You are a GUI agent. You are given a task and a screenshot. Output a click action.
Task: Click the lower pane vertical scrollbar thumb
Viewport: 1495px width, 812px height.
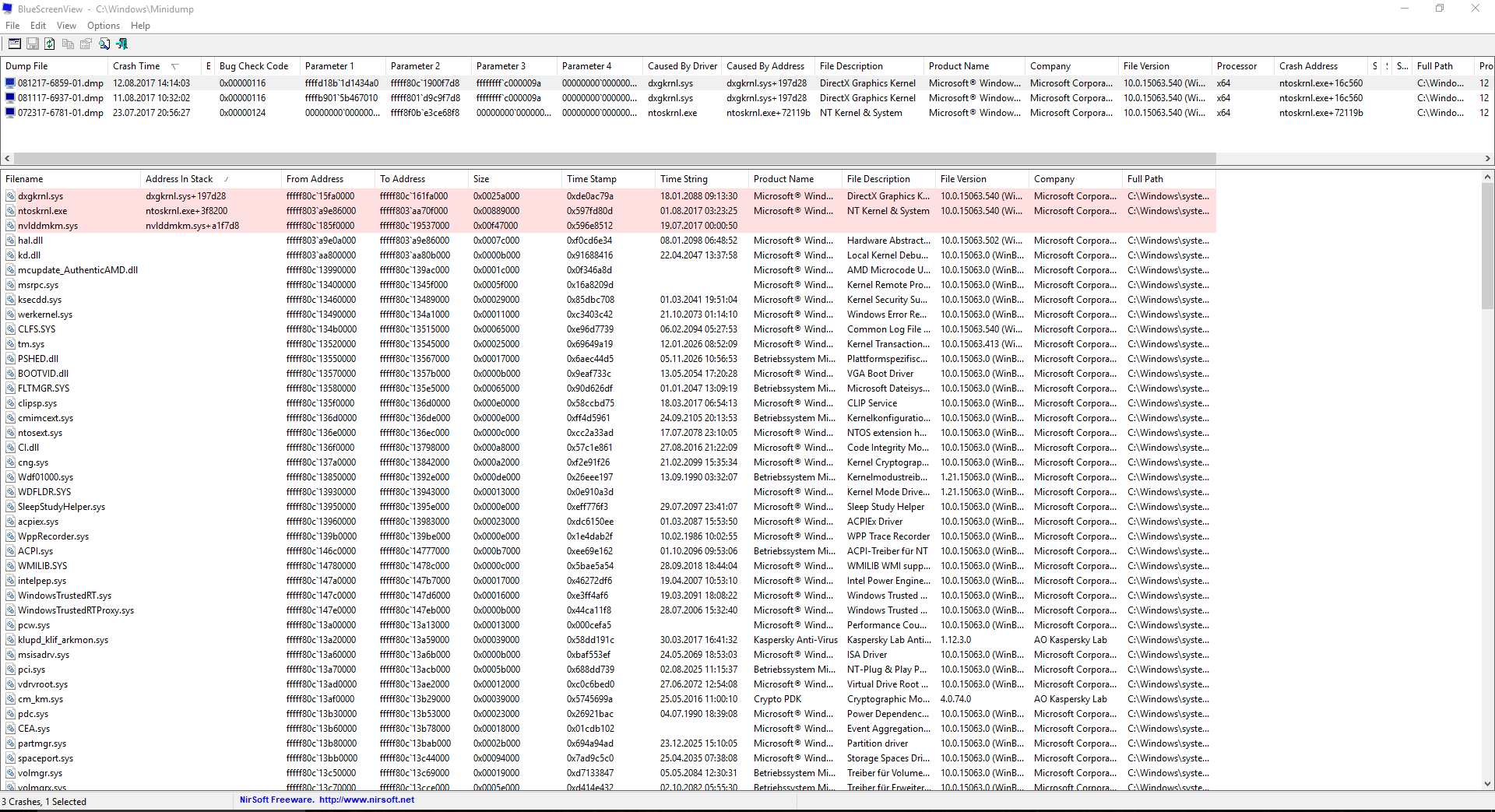pos(1487,246)
